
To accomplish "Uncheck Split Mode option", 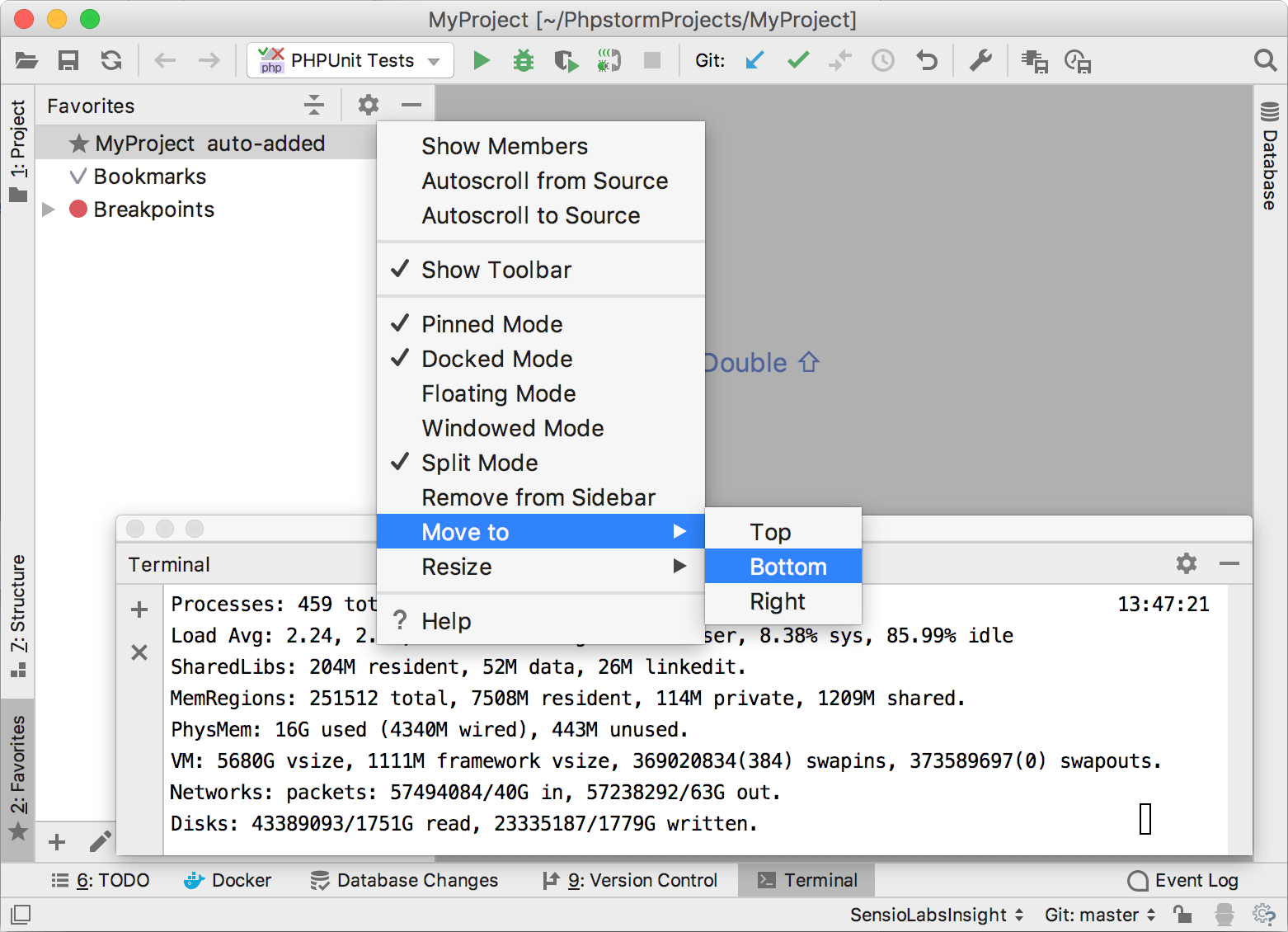I will pyautogui.click(x=480, y=463).
